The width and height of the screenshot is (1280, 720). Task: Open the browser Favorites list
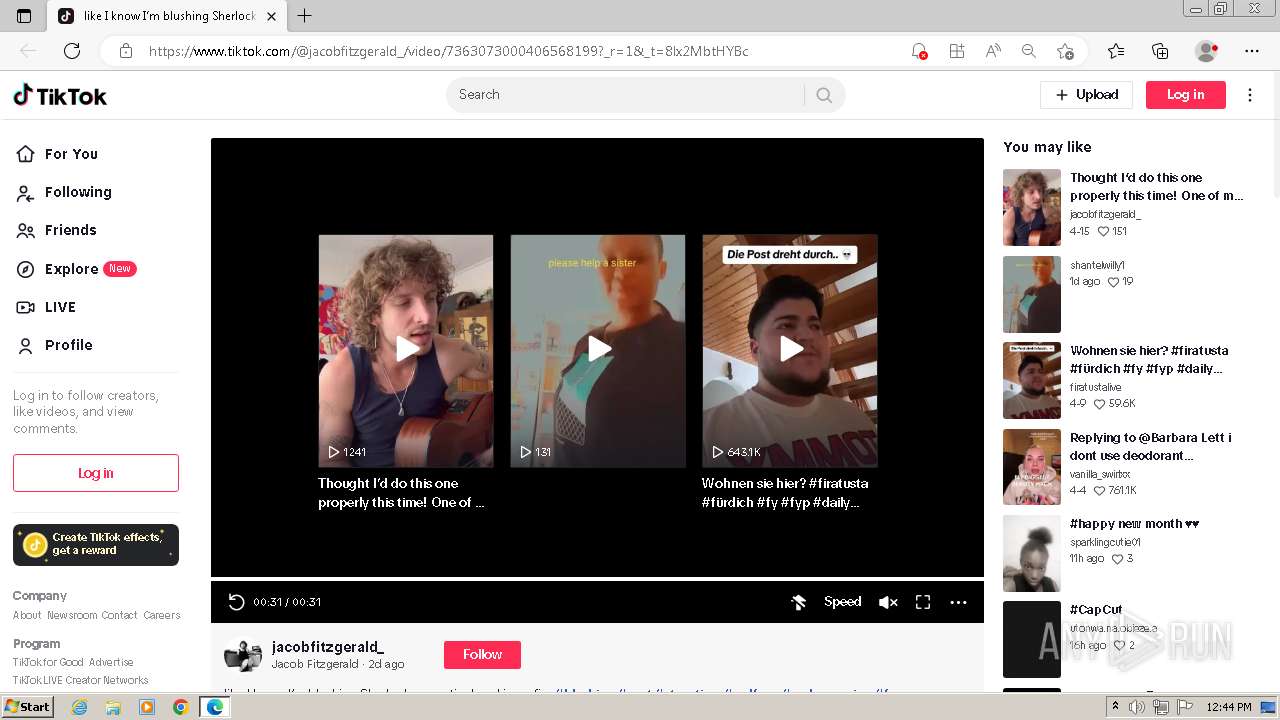pyautogui.click(x=1116, y=51)
